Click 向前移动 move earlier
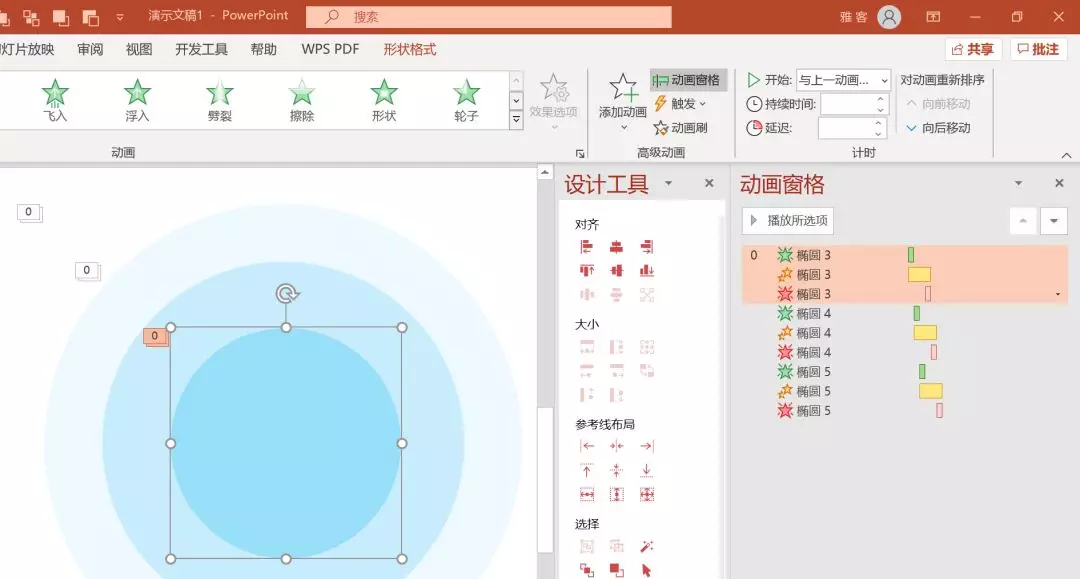This screenshot has height=579, width=1080. click(938, 104)
